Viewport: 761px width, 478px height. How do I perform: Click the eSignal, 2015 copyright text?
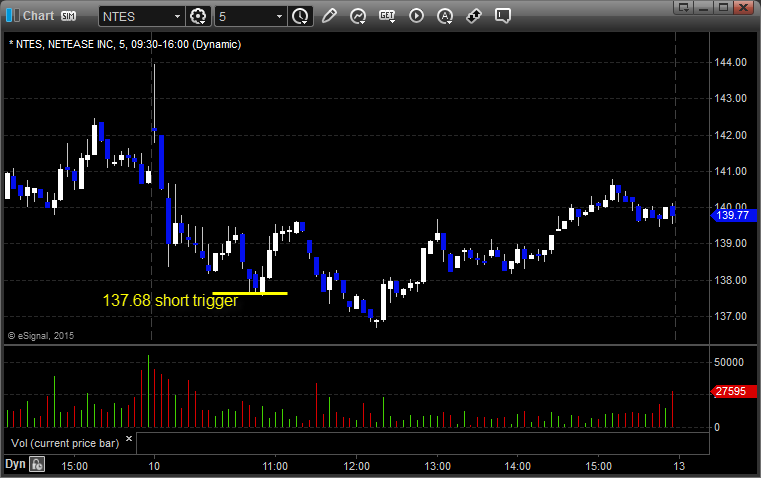tap(41, 336)
